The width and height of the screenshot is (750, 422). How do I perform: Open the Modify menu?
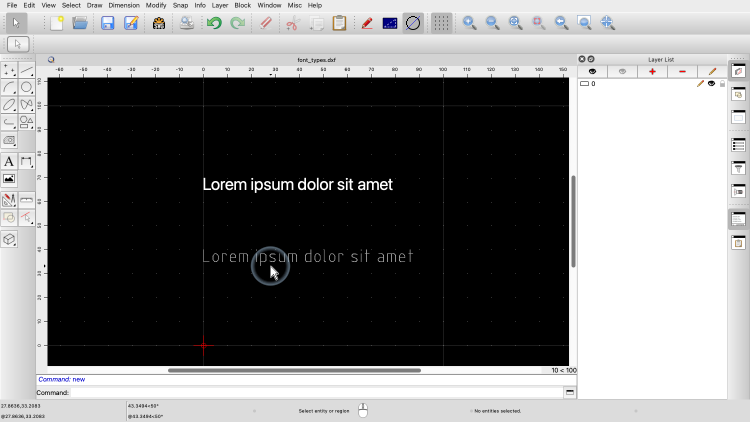(x=156, y=5)
